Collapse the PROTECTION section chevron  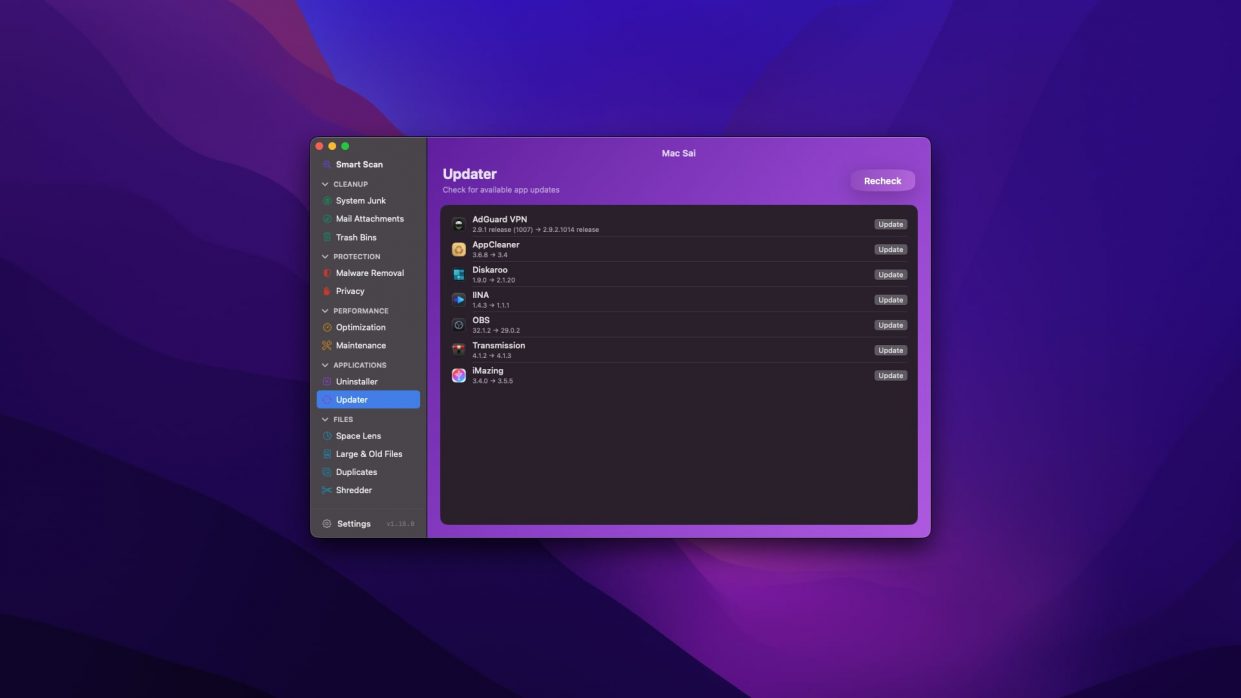[x=325, y=257]
